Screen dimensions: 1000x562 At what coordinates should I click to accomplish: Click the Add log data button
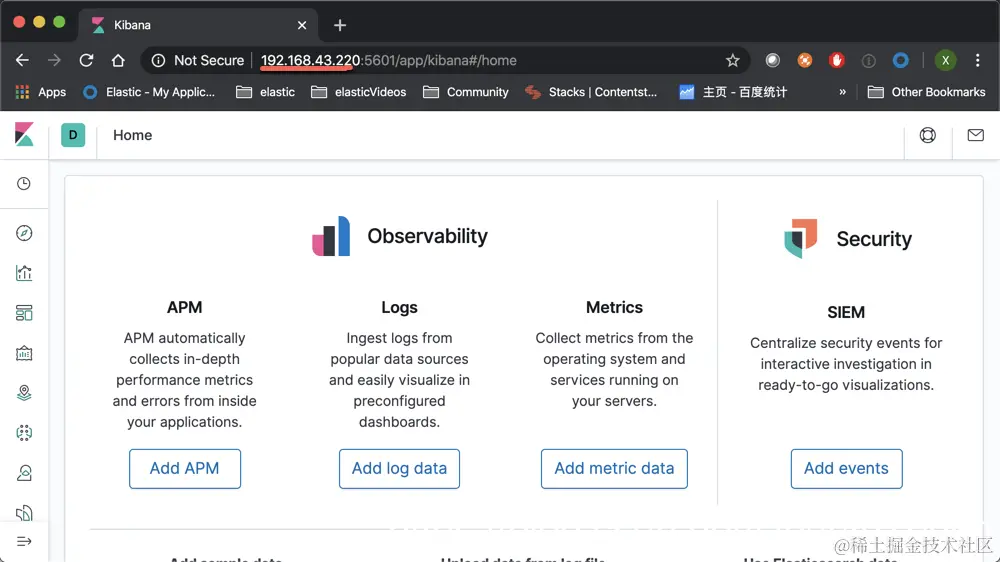(x=399, y=469)
